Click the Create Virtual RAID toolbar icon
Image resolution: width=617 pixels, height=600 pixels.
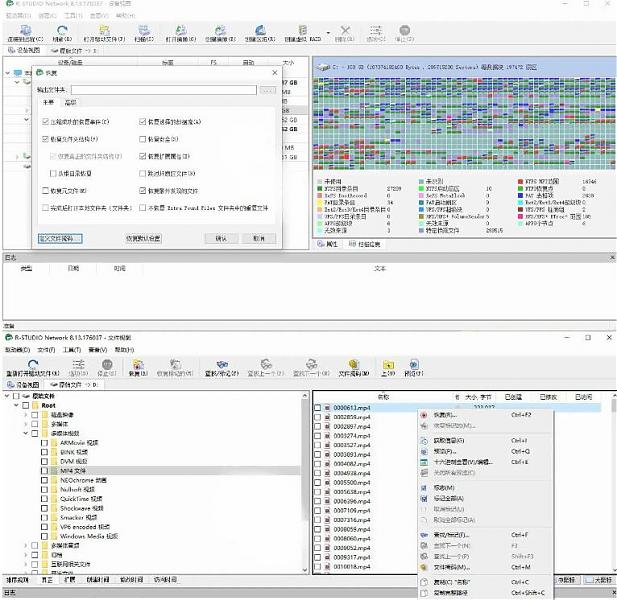tap(300, 32)
